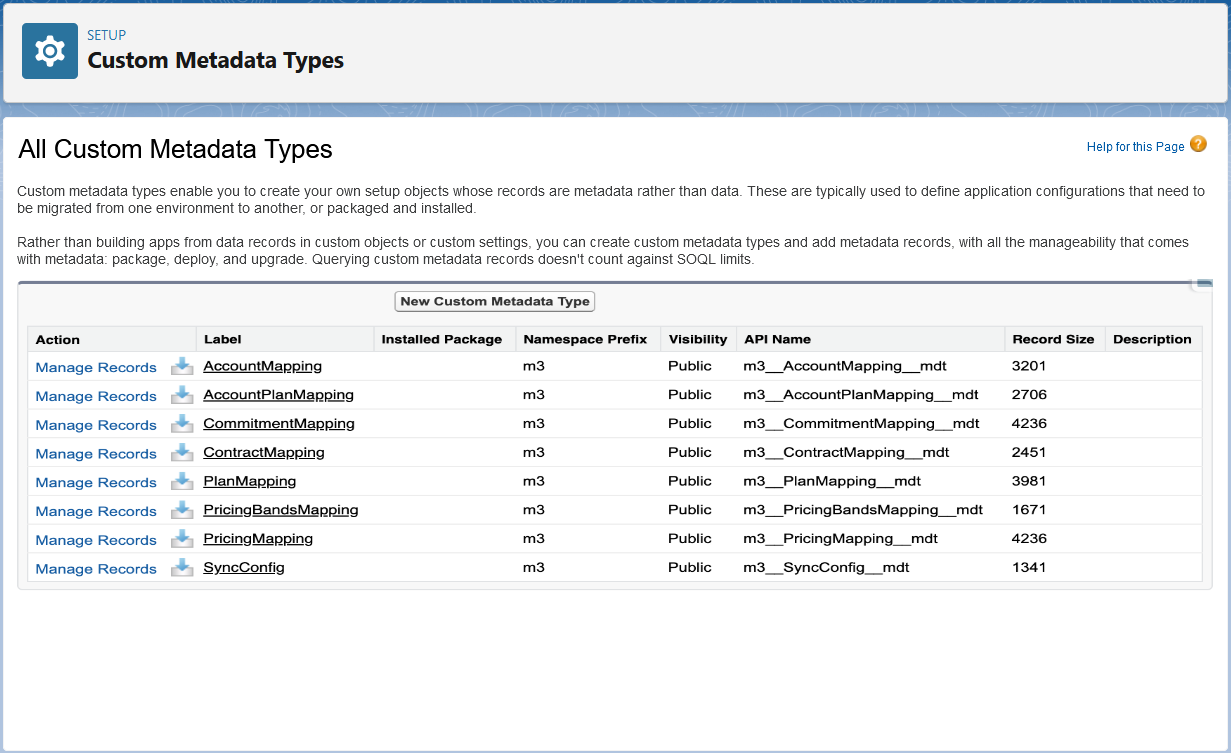
Task: Select the m3__PricingMapping__mdt API name cell
Action: coord(840,539)
